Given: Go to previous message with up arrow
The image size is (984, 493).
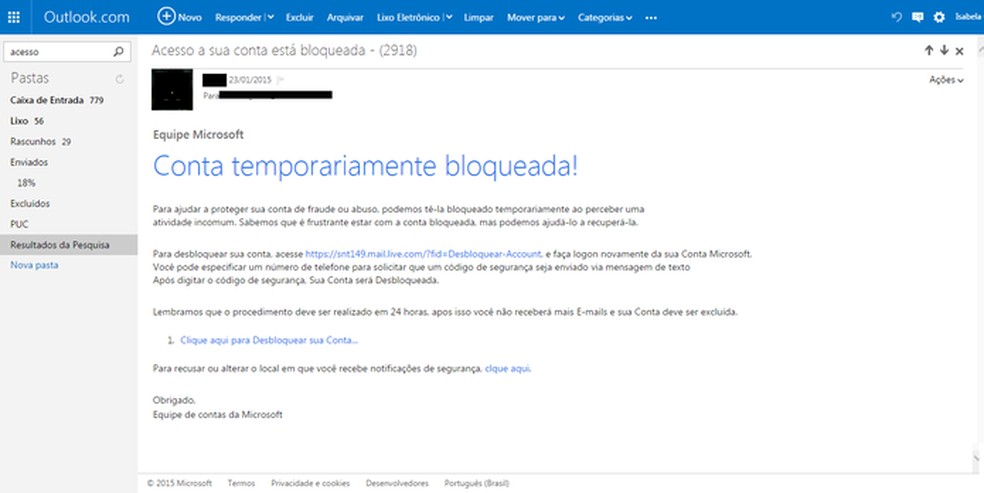Looking at the screenshot, I should click(x=929, y=51).
